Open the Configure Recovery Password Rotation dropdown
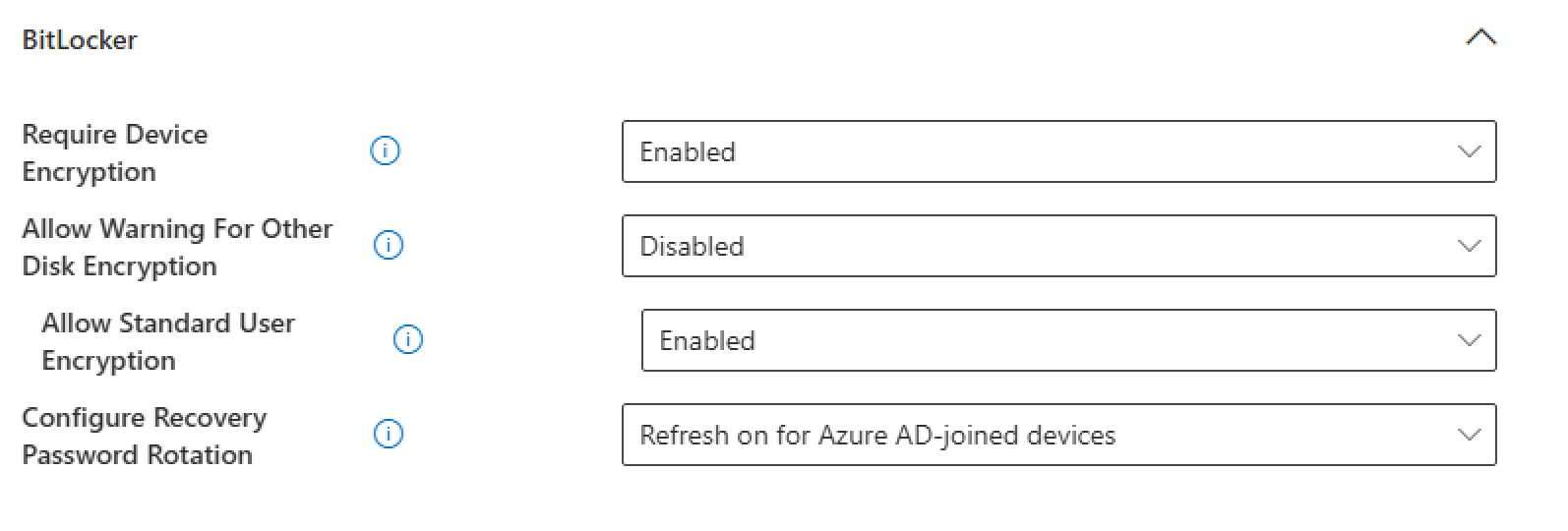Image resolution: width=1568 pixels, height=531 pixels. pos(1059,435)
